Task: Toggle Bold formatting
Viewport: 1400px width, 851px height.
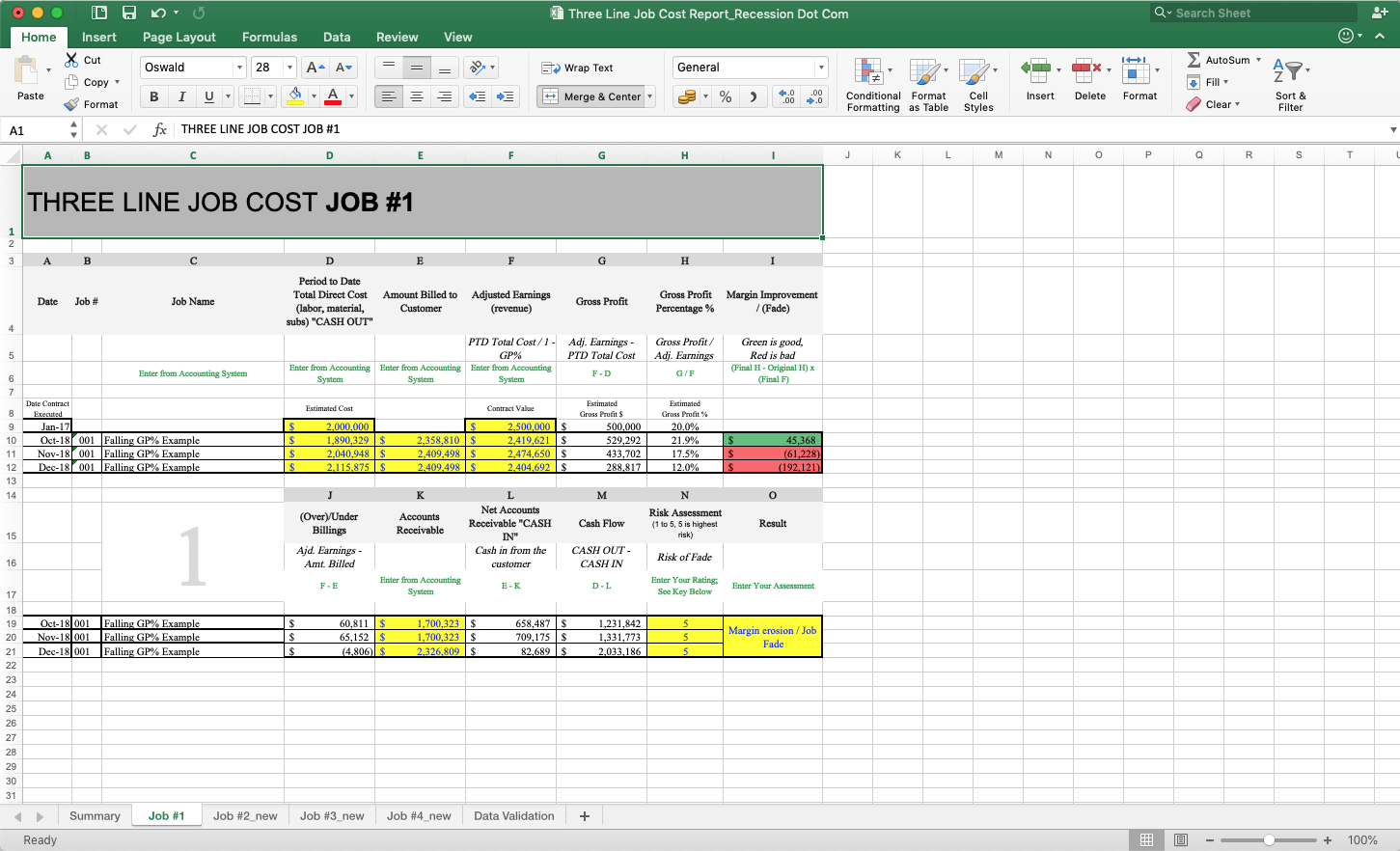Action: 154,96
